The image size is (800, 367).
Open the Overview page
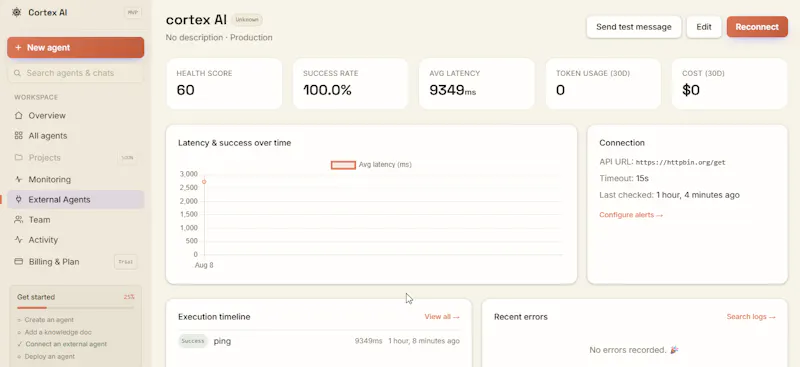(76, 115)
